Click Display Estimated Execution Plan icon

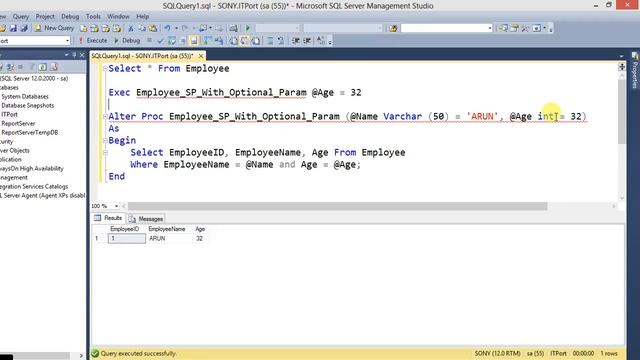[172, 40]
